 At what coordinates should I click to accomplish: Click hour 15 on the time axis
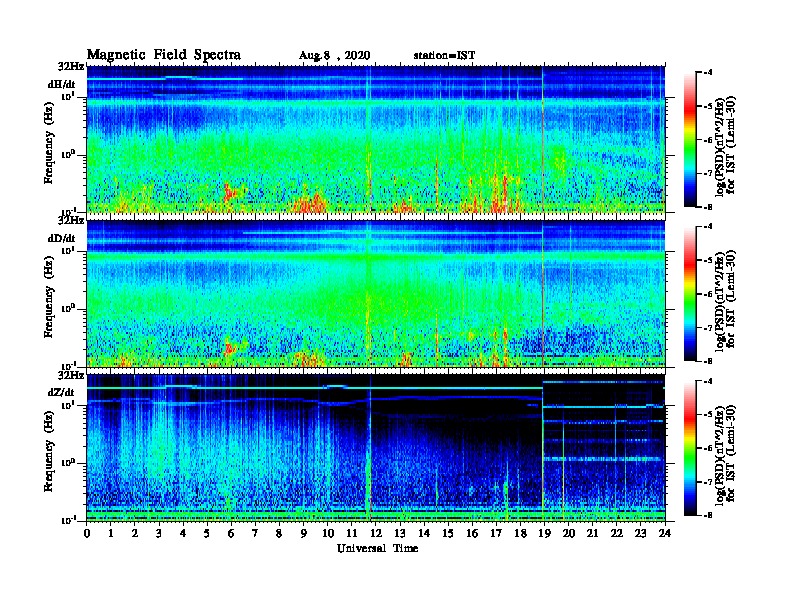[448, 534]
